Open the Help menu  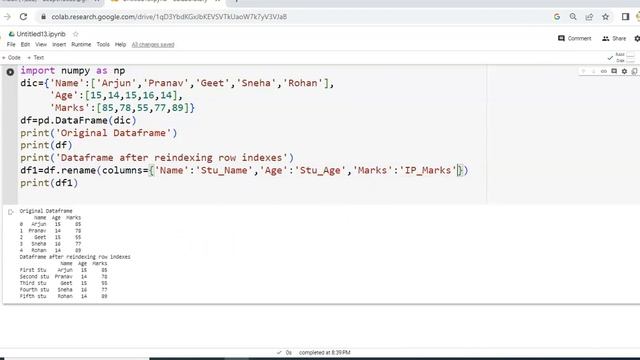(120, 44)
